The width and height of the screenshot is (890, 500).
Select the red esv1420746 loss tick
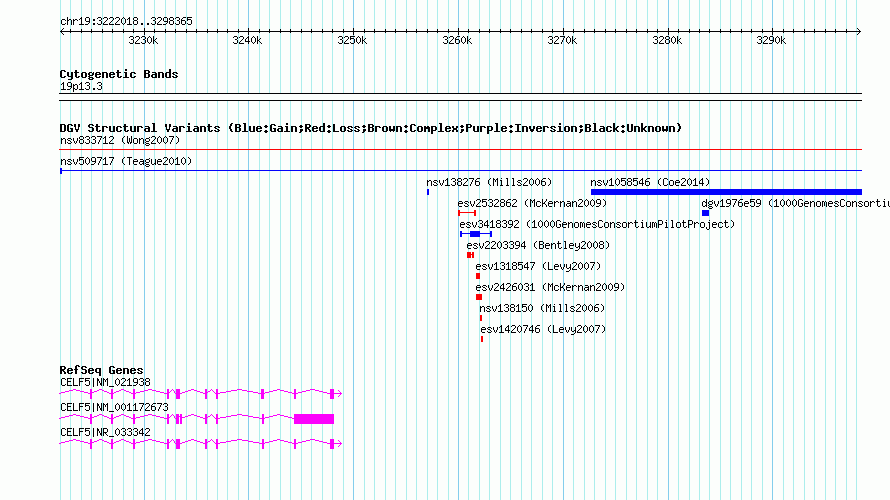point(482,339)
